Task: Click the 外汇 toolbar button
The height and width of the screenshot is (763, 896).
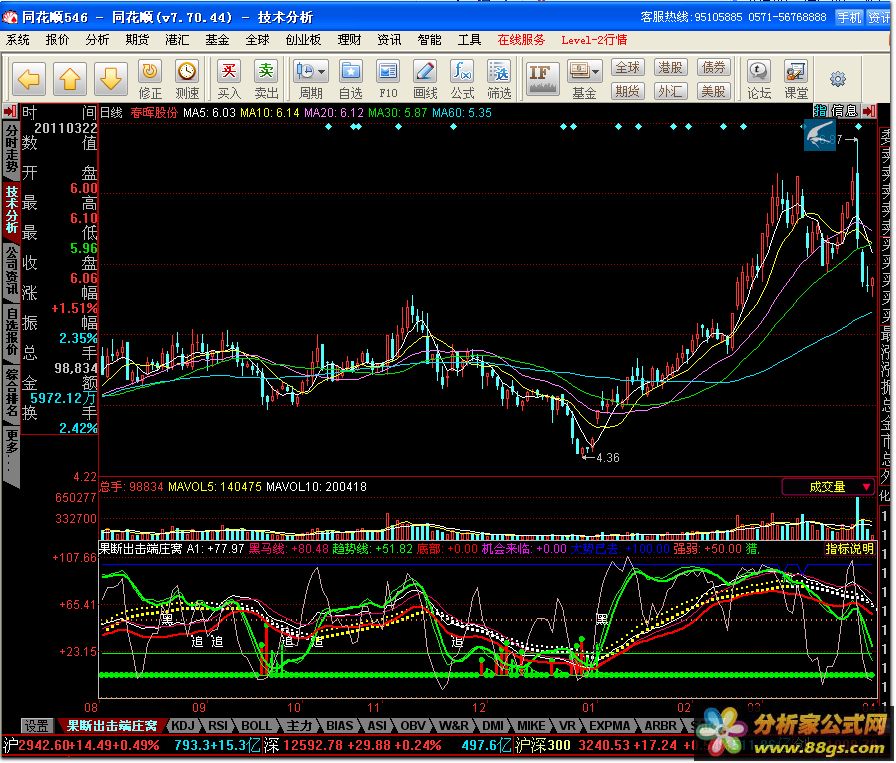Action: 670,91
